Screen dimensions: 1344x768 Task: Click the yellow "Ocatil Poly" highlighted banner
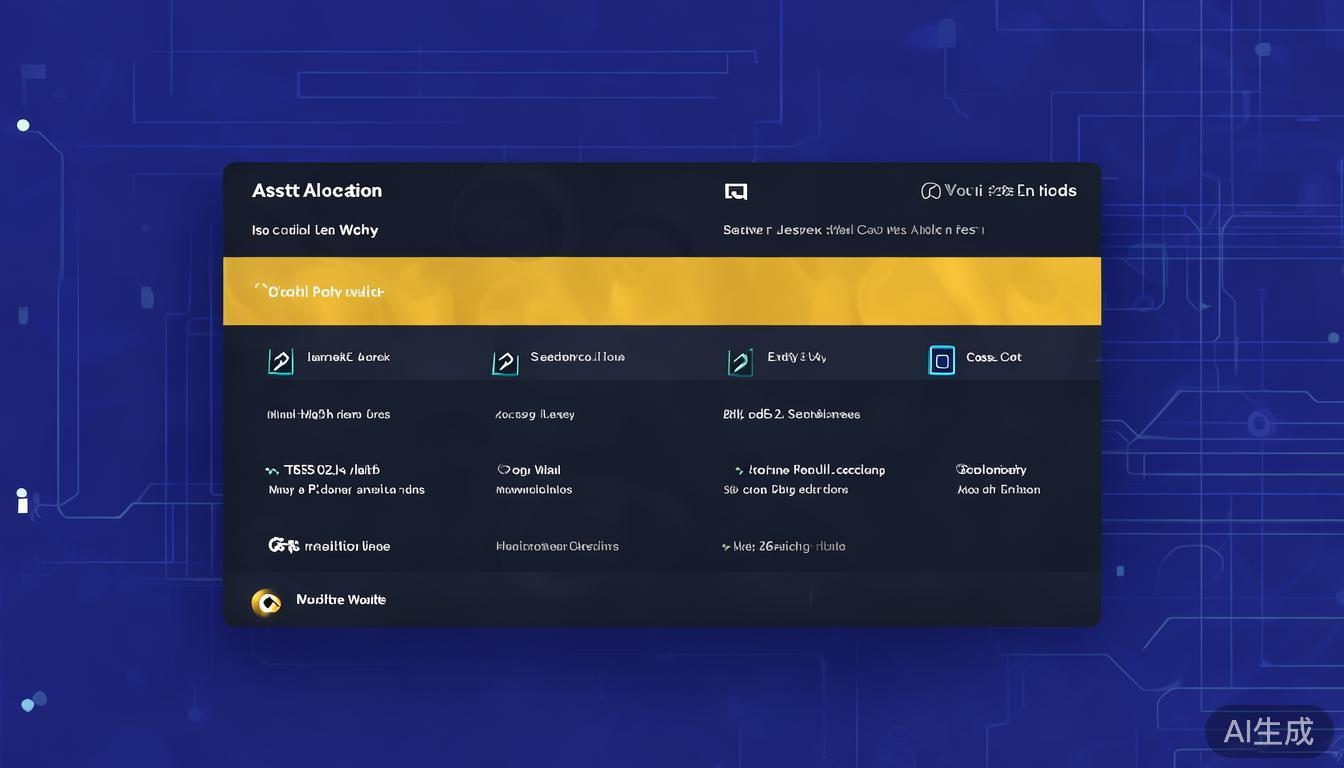[661, 291]
